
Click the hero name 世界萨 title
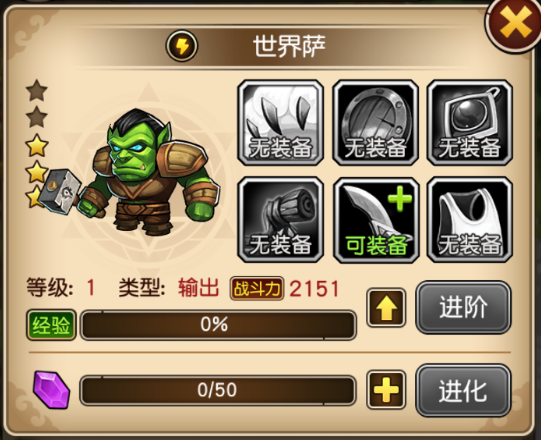pyautogui.click(x=289, y=46)
